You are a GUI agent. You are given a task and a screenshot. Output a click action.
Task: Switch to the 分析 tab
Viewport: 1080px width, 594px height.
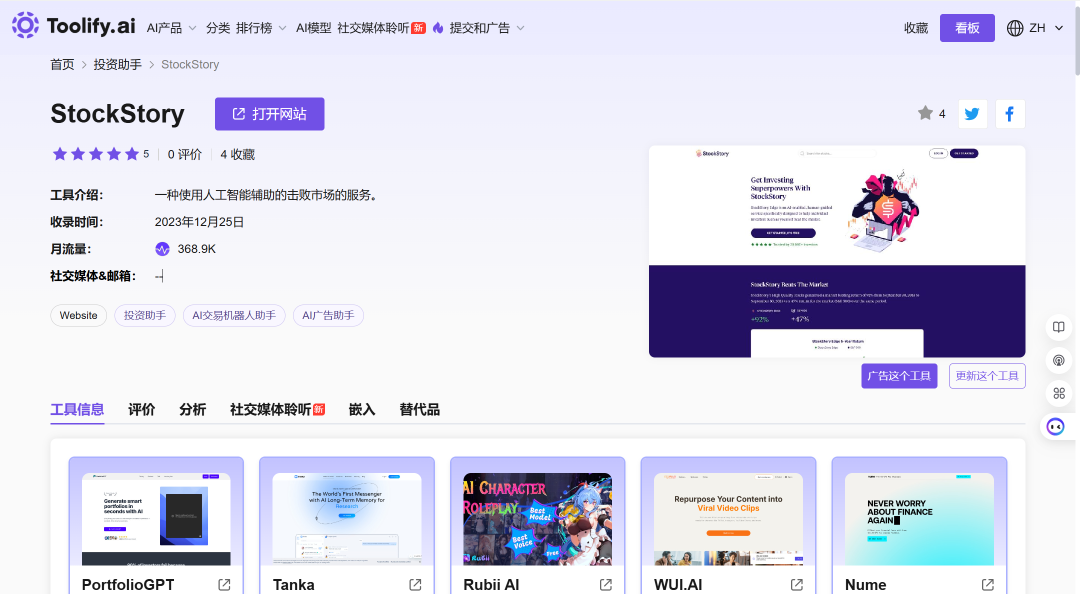tap(193, 409)
